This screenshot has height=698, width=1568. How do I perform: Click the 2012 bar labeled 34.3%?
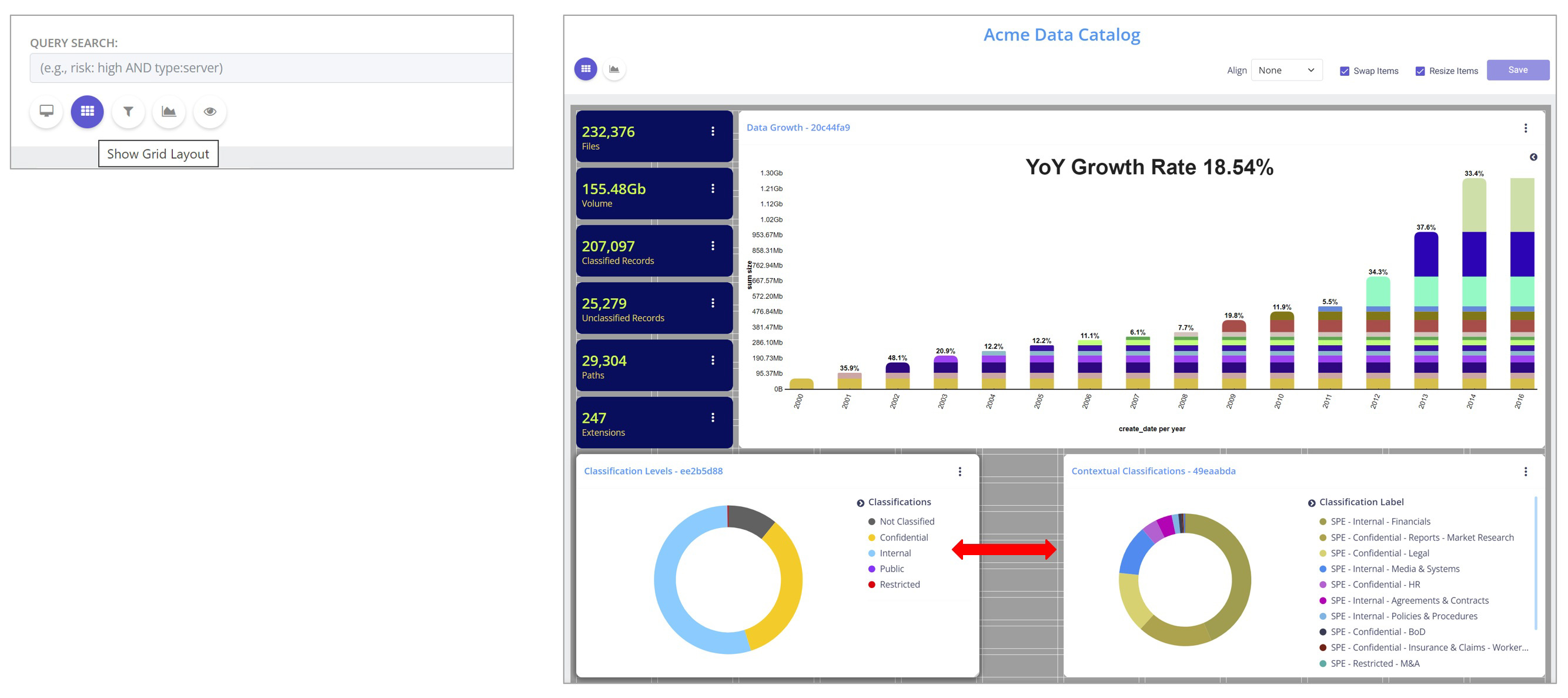coord(1378,333)
